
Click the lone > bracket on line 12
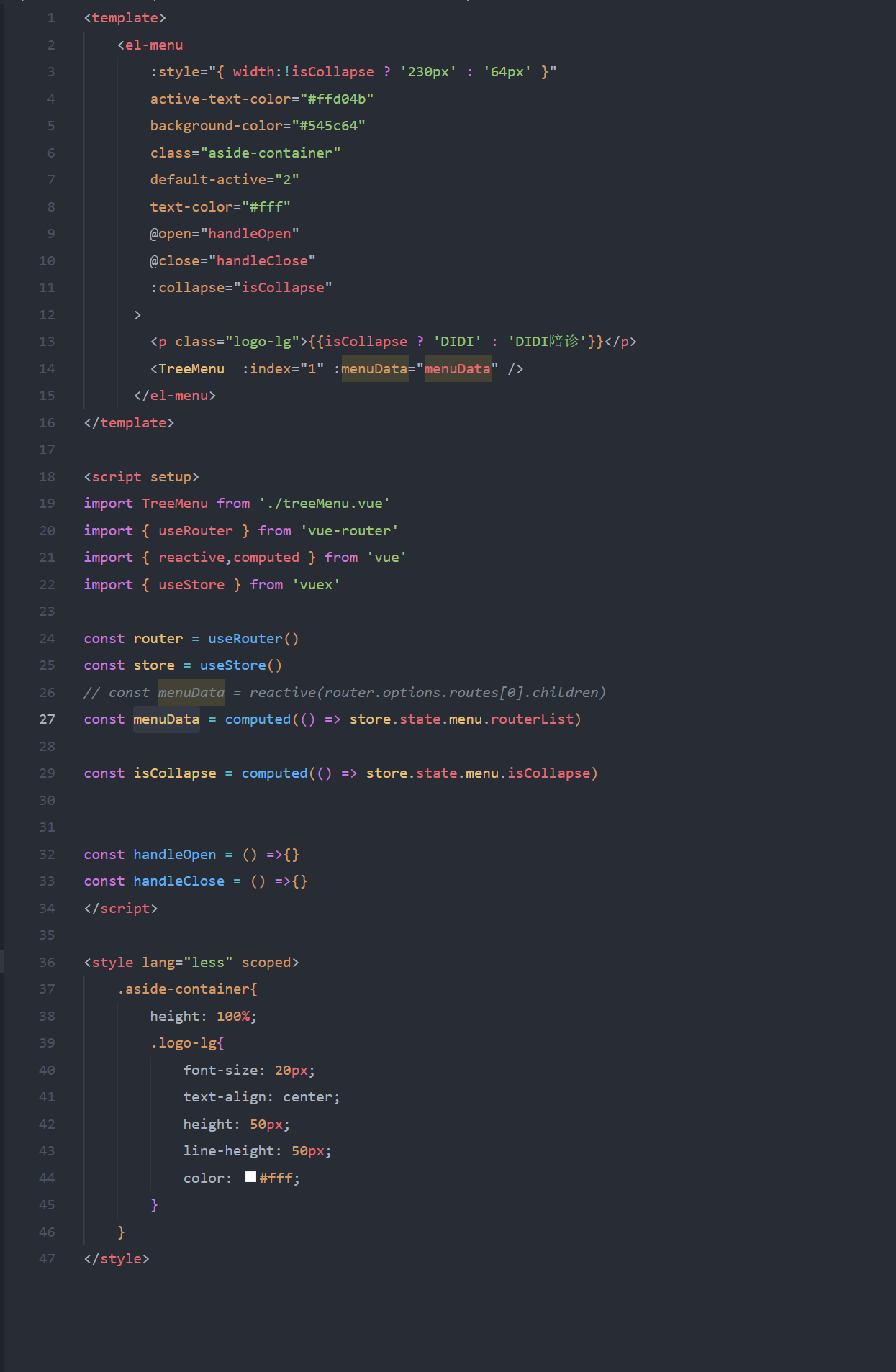tap(137, 314)
